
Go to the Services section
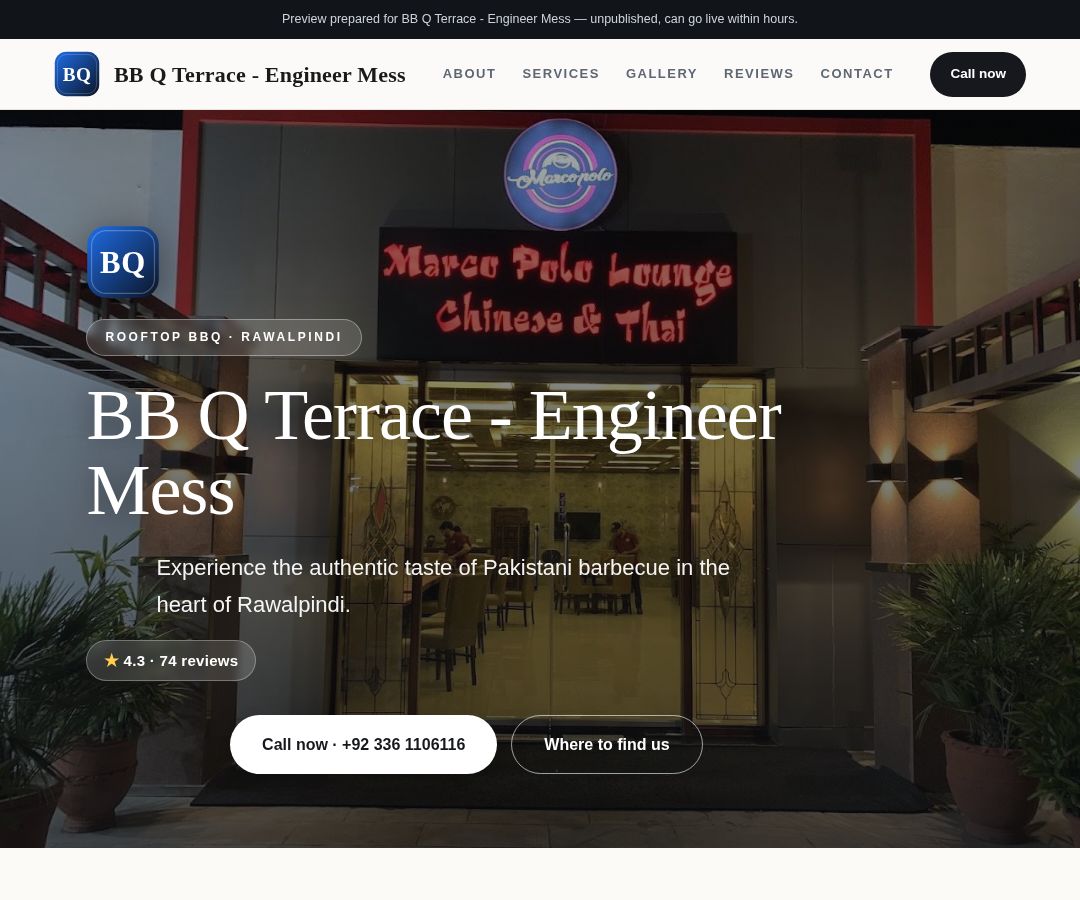[561, 74]
